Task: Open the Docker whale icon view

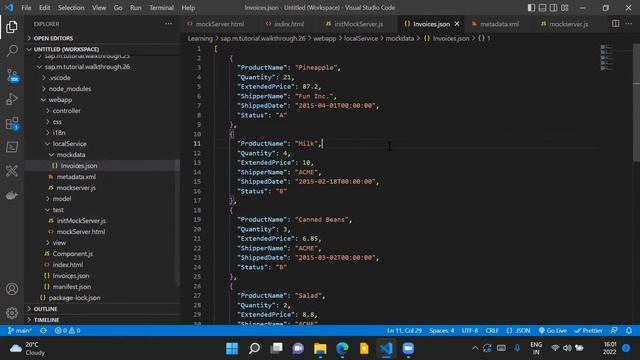Action: click(12, 195)
